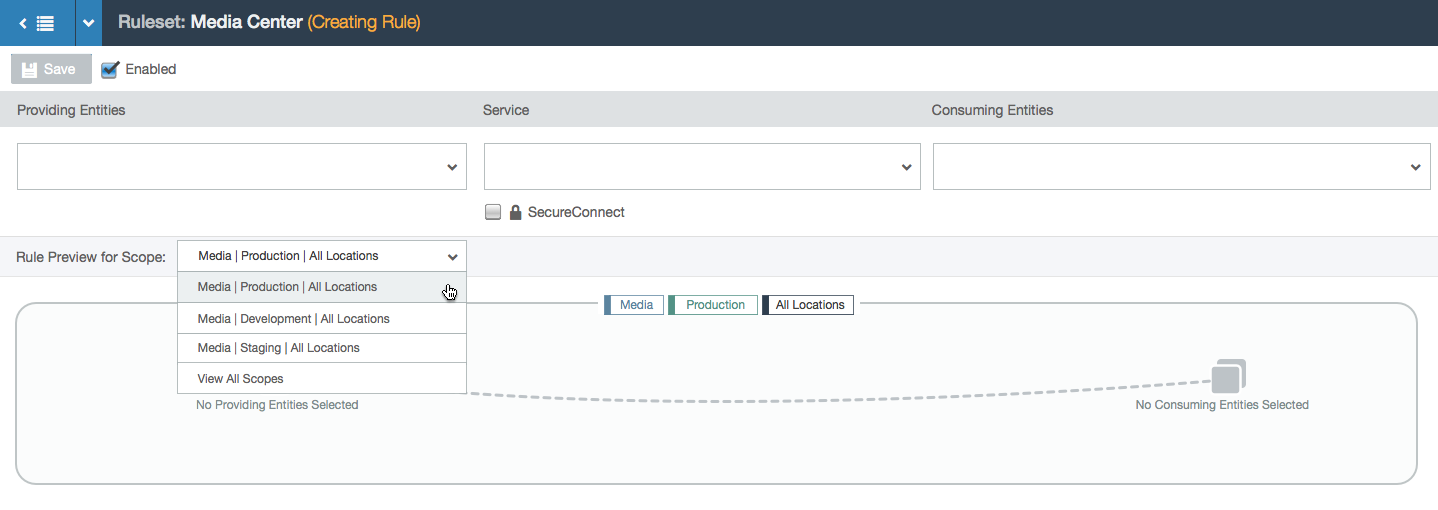Click the SecureConnect lock icon
This screenshot has height=510, width=1438.
[x=515, y=212]
